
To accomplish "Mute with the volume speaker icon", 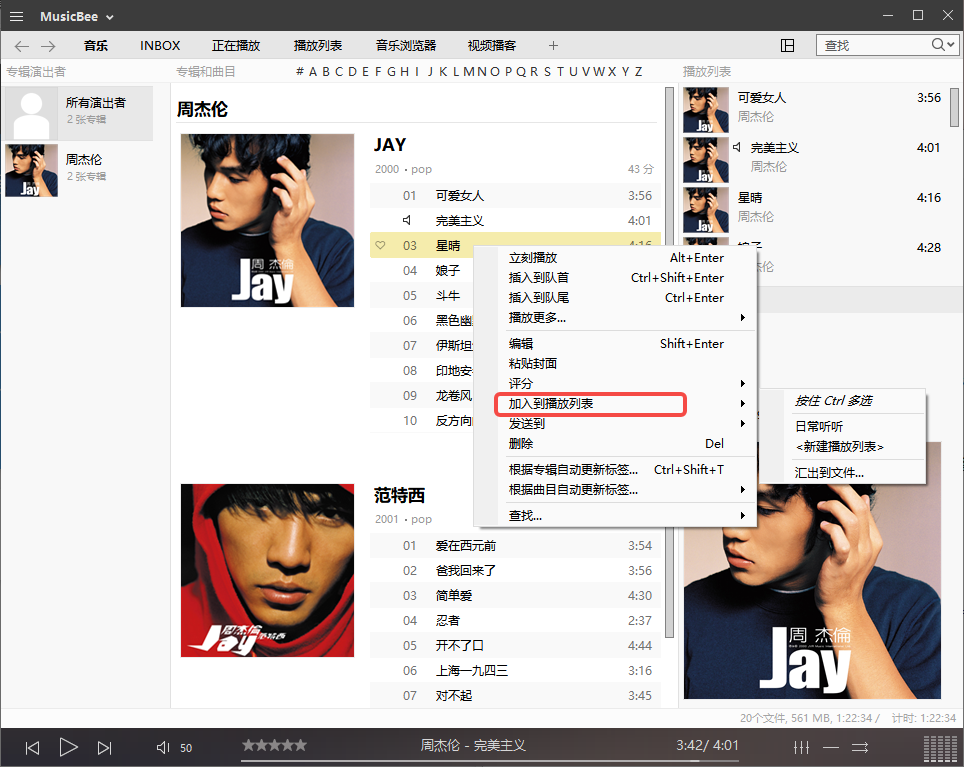I will point(163,747).
